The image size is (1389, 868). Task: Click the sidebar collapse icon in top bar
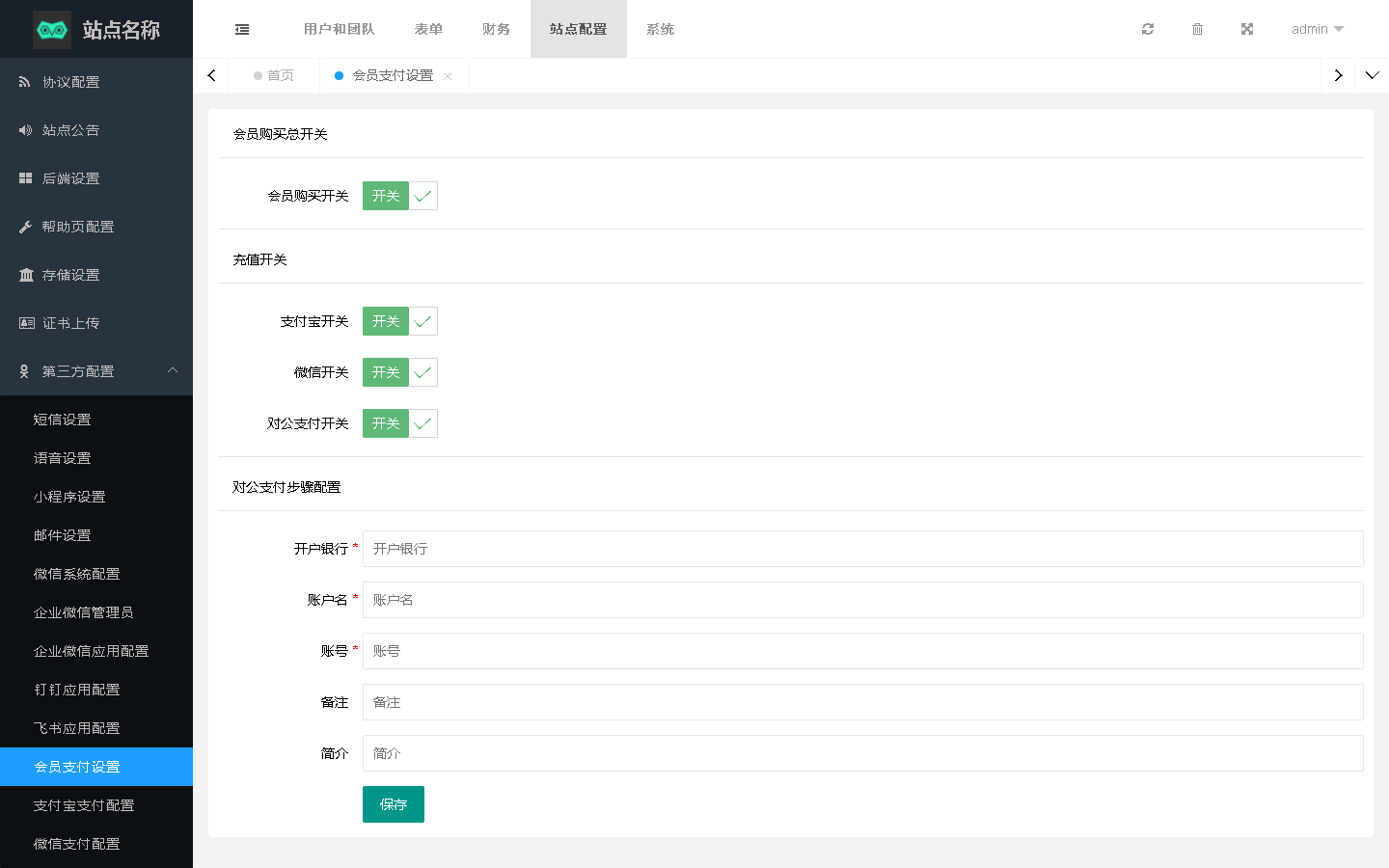tap(242, 29)
